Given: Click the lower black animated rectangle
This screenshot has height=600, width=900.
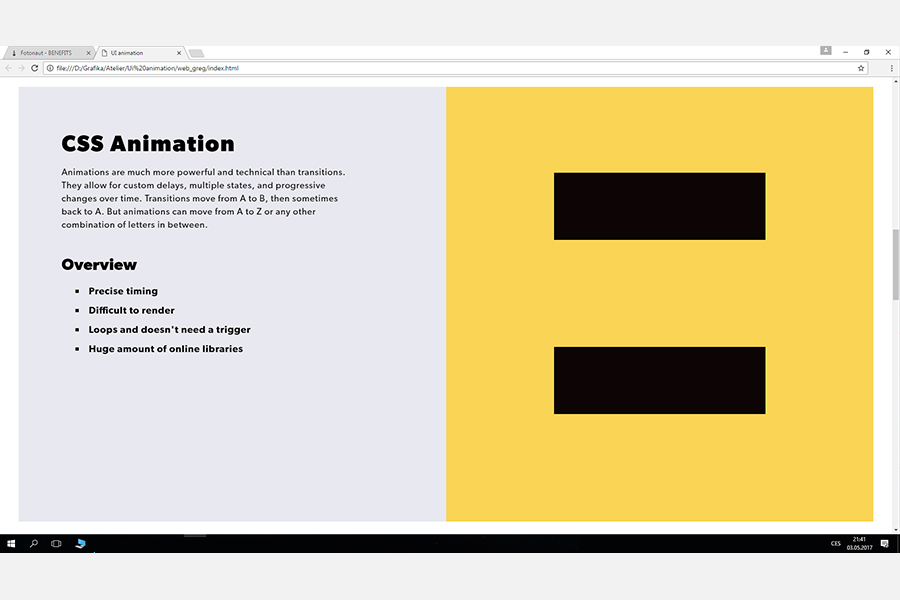Looking at the screenshot, I should [x=659, y=380].
